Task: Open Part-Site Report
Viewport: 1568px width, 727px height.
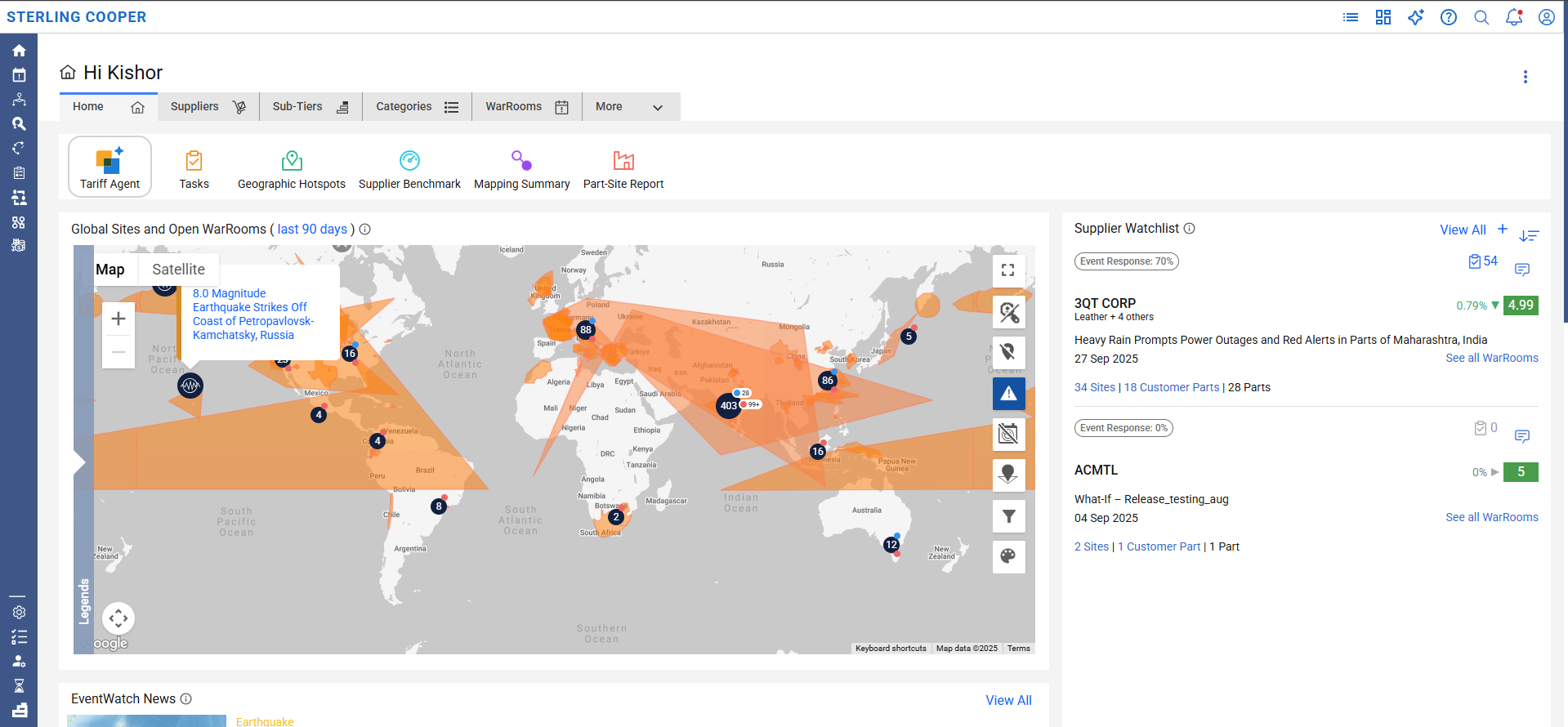Action: point(623,169)
